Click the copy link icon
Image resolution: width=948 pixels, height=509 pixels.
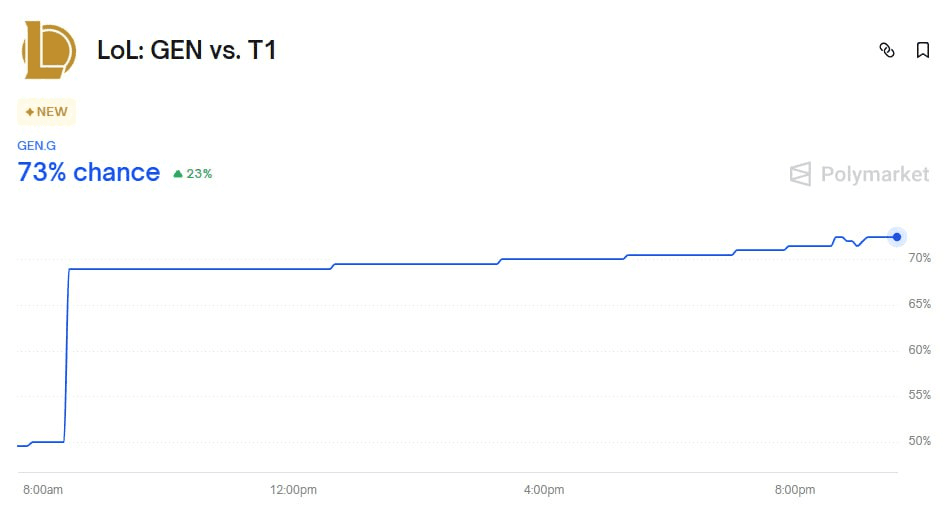[x=886, y=50]
